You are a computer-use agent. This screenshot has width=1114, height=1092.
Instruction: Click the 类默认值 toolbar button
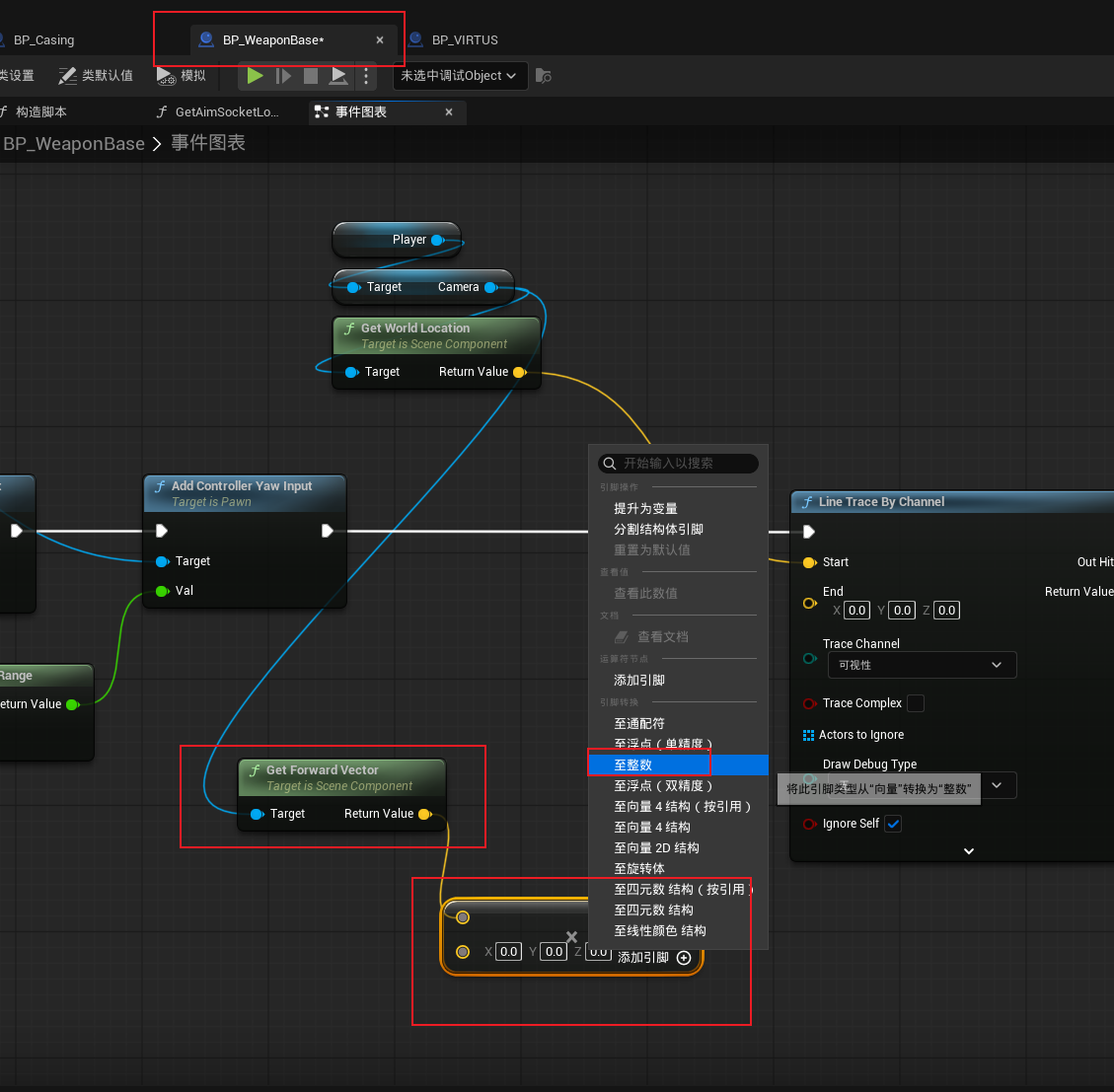(x=96, y=75)
